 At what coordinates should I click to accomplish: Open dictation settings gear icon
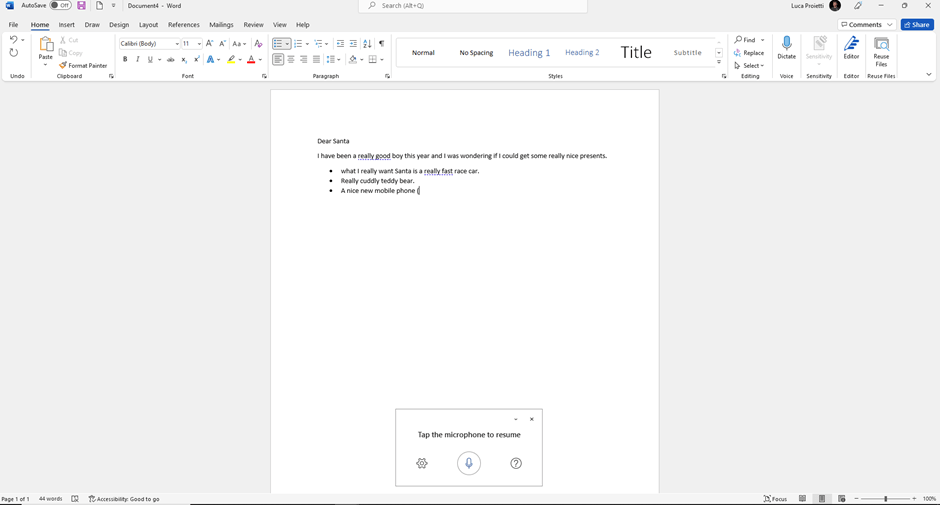(422, 463)
